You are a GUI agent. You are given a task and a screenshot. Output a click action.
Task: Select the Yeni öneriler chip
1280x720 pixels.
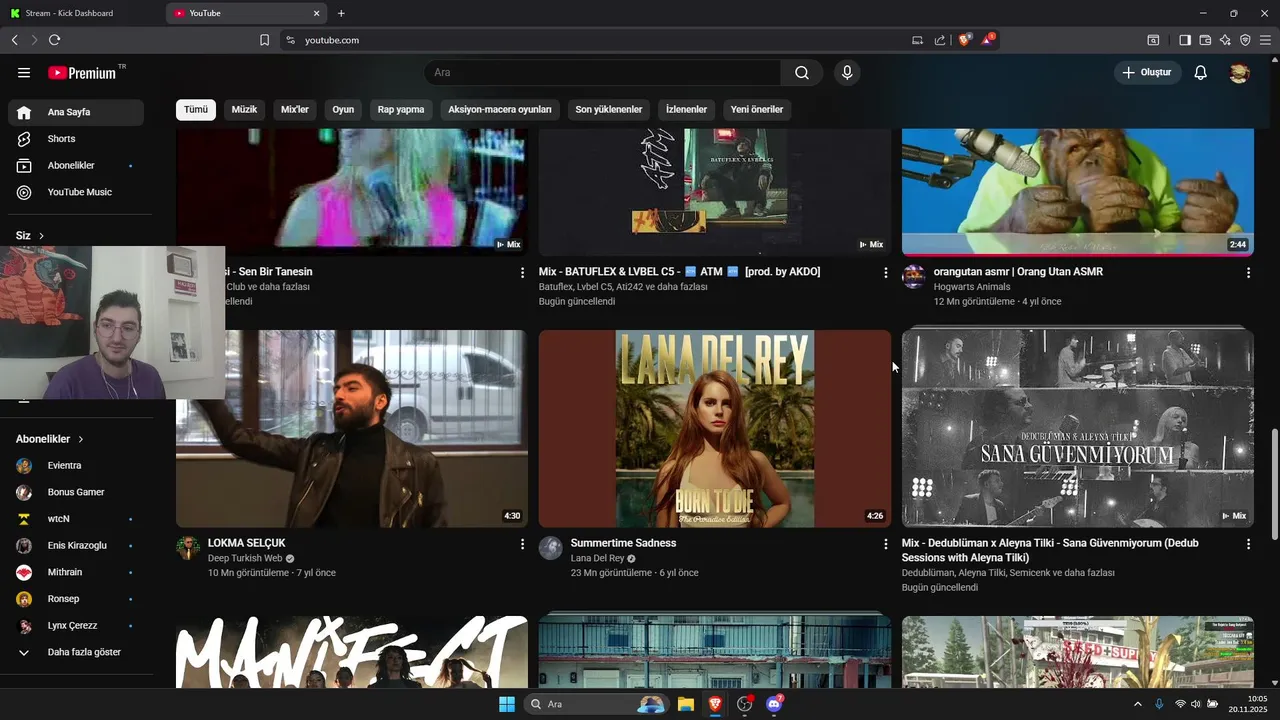757,109
